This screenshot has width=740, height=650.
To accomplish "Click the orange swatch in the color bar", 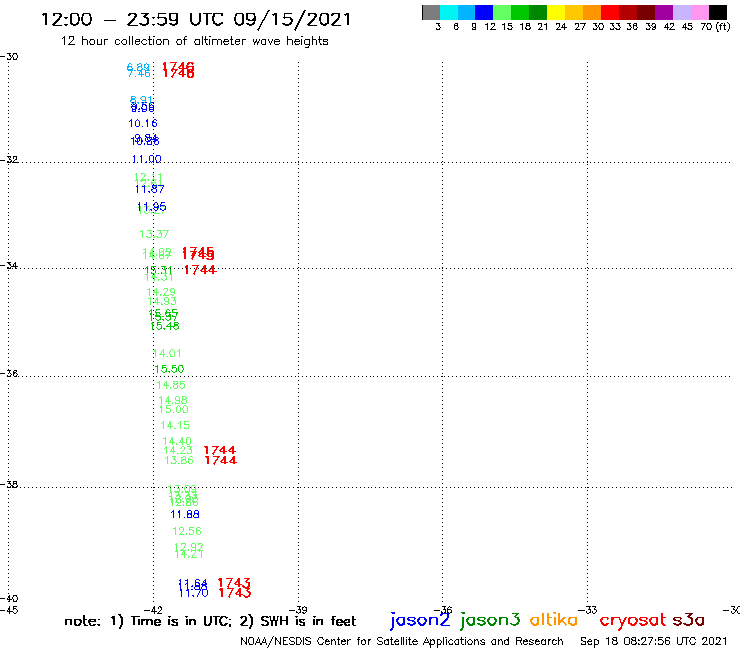I will 592,12.
